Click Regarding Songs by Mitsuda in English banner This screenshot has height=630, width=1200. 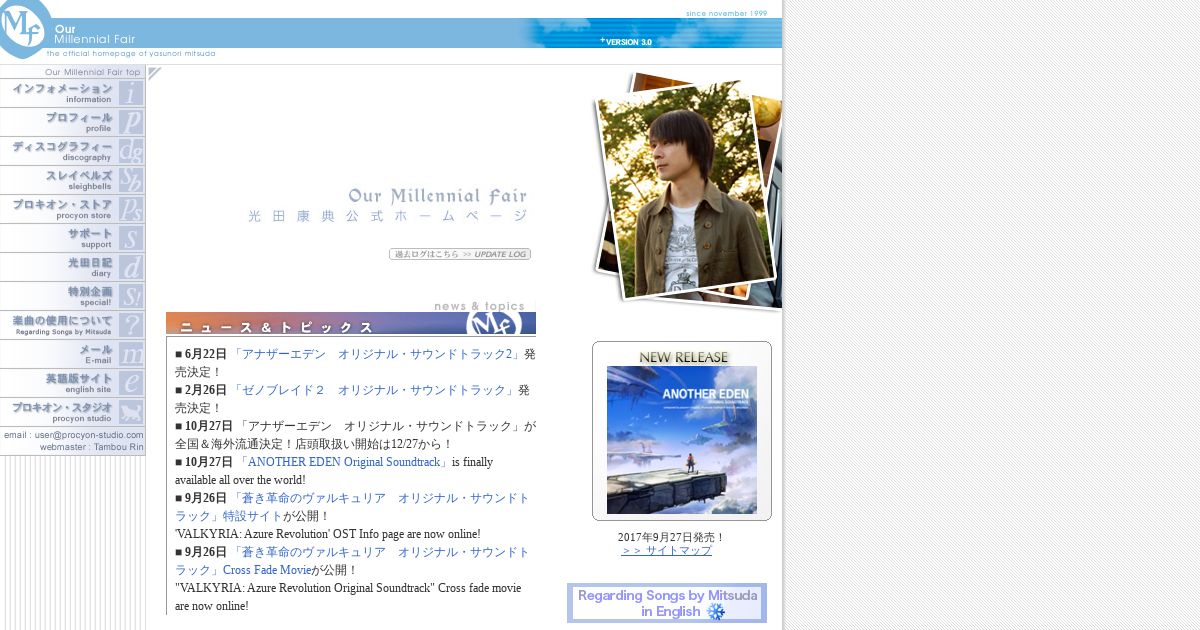[667, 603]
